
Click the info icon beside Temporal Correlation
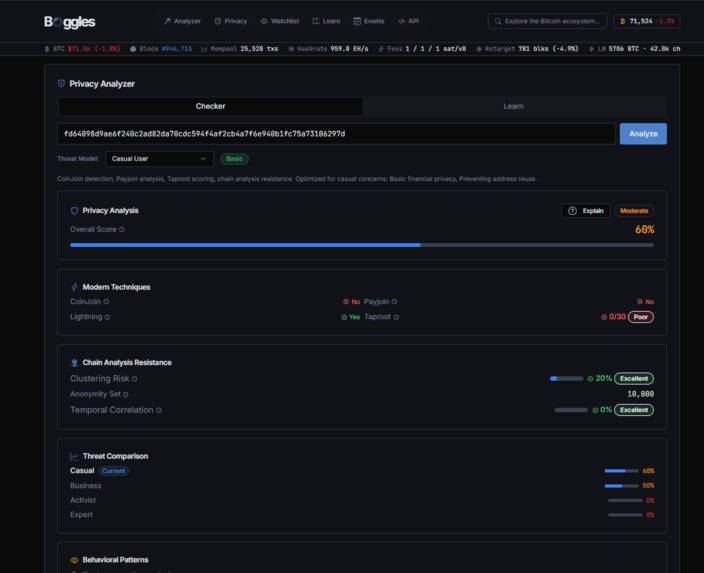(158, 410)
